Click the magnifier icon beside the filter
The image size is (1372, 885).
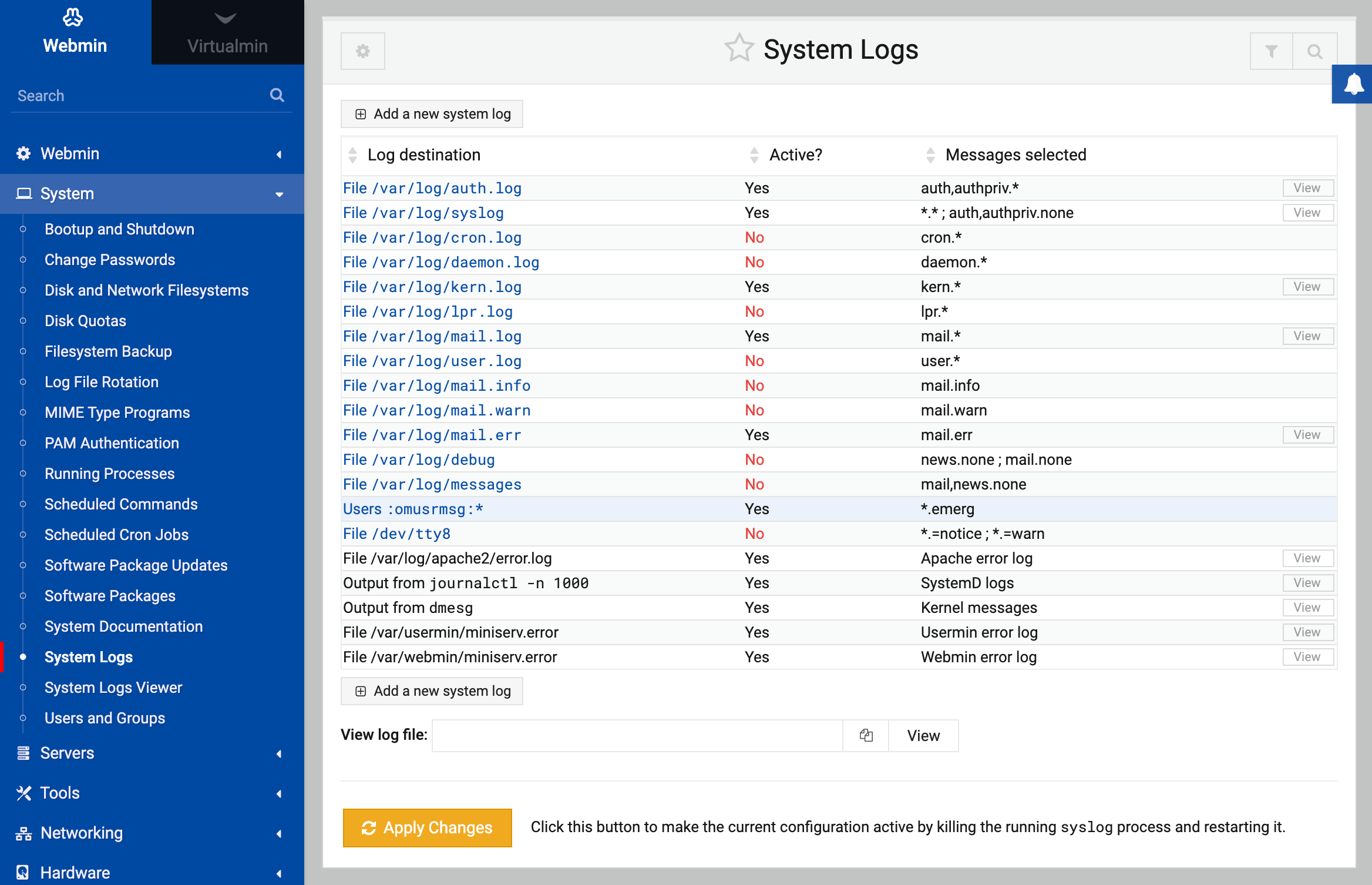1314,51
